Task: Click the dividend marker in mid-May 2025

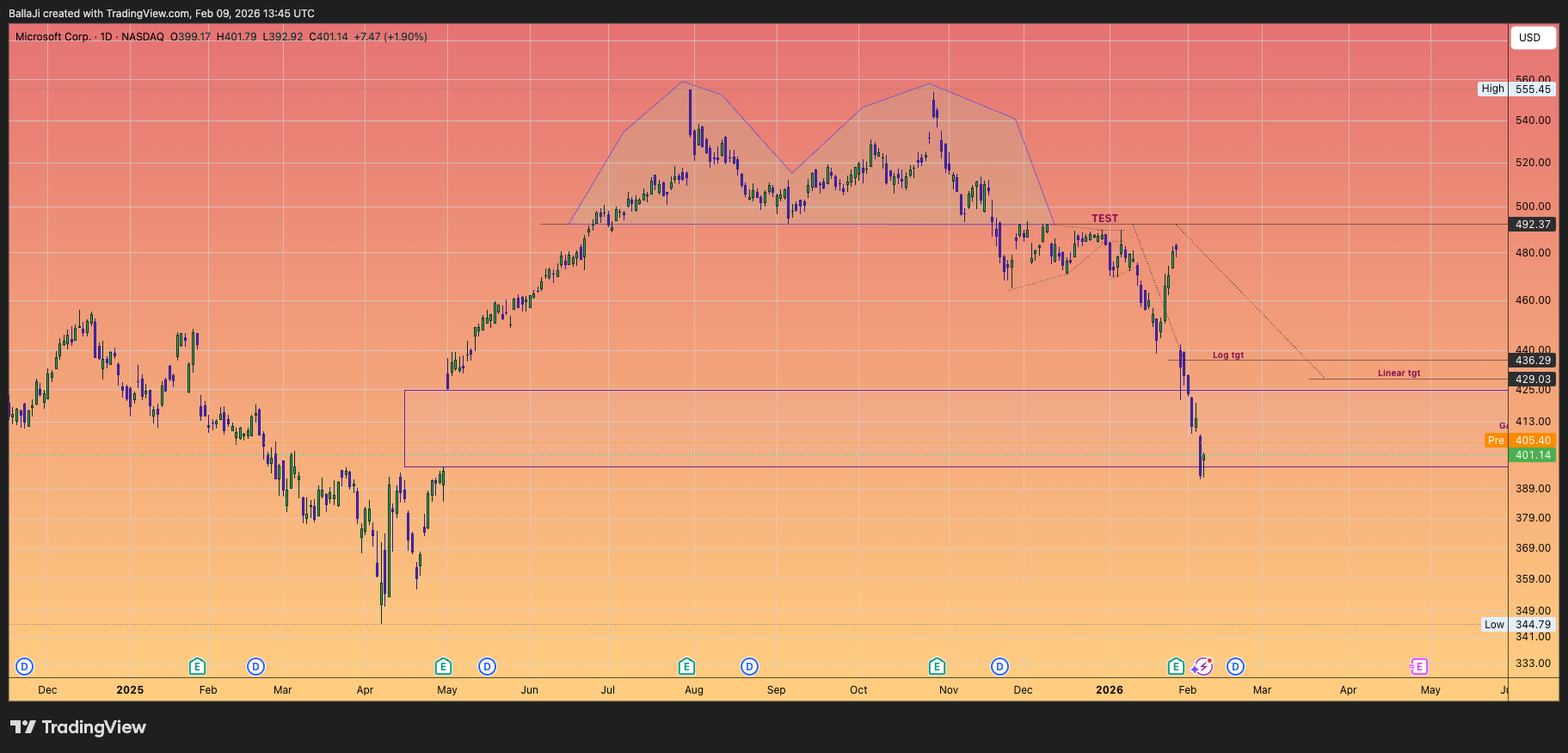Action: tap(488, 666)
